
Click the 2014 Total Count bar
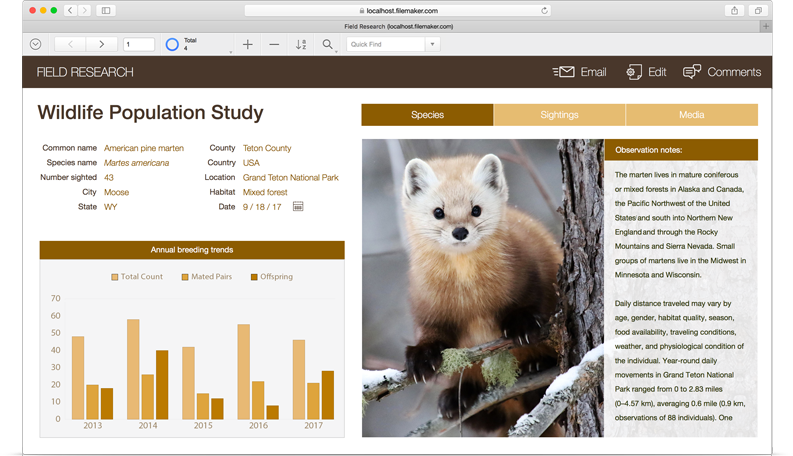click(133, 369)
